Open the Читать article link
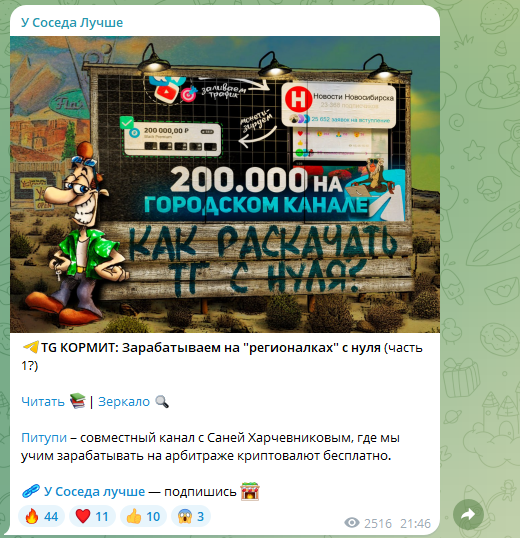520x538 pixels. [43, 401]
